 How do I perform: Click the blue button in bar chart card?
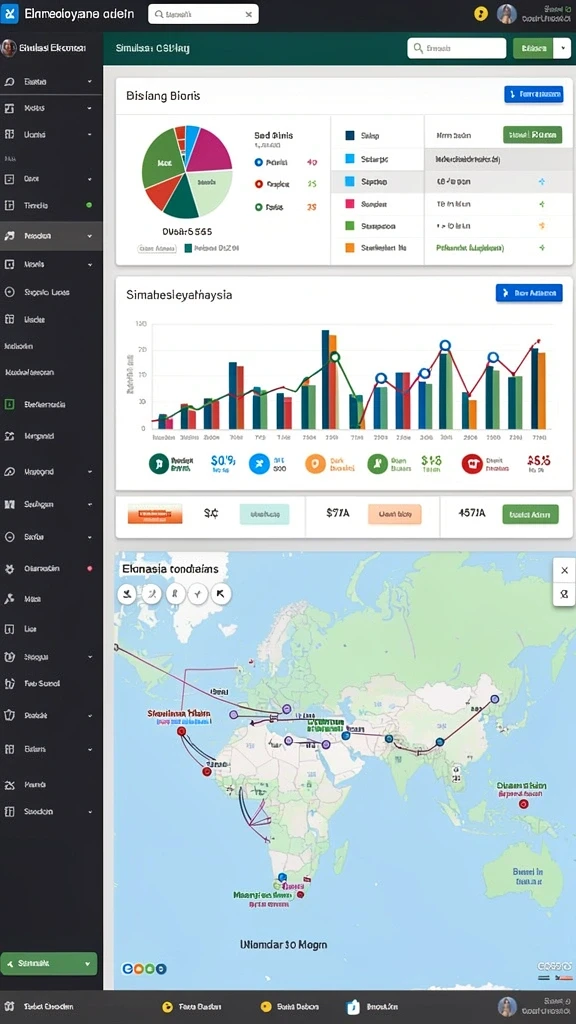529,293
